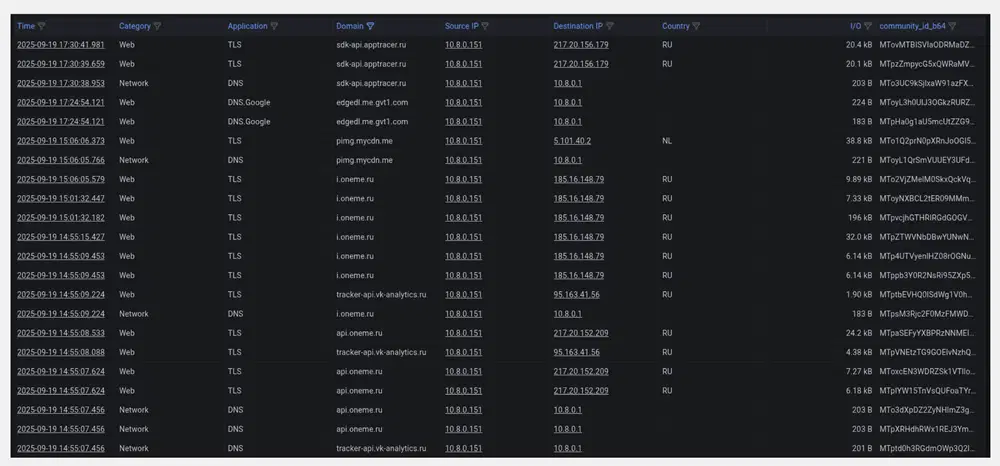Open the active Domain column filter icon

click(x=371, y=26)
